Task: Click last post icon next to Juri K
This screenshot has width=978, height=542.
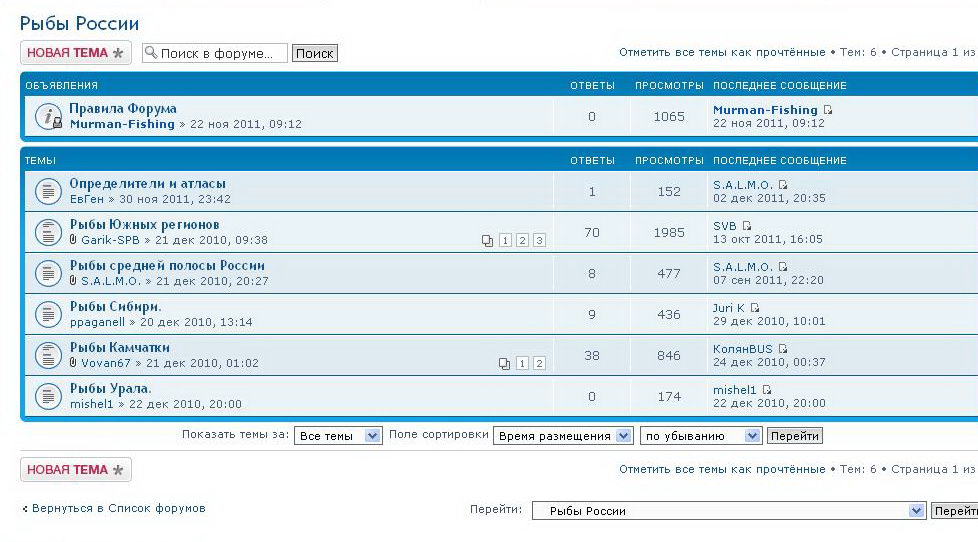Action: [755, 308]
